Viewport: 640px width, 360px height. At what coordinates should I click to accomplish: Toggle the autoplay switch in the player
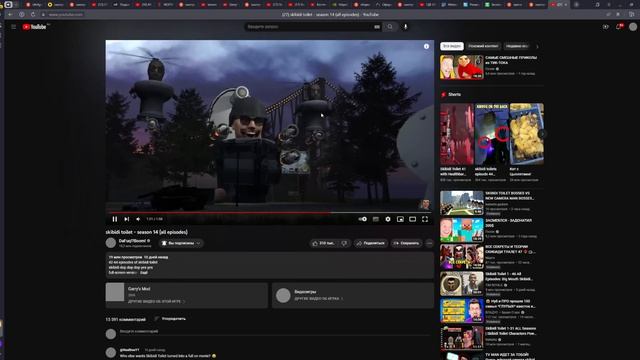(362, 219)
